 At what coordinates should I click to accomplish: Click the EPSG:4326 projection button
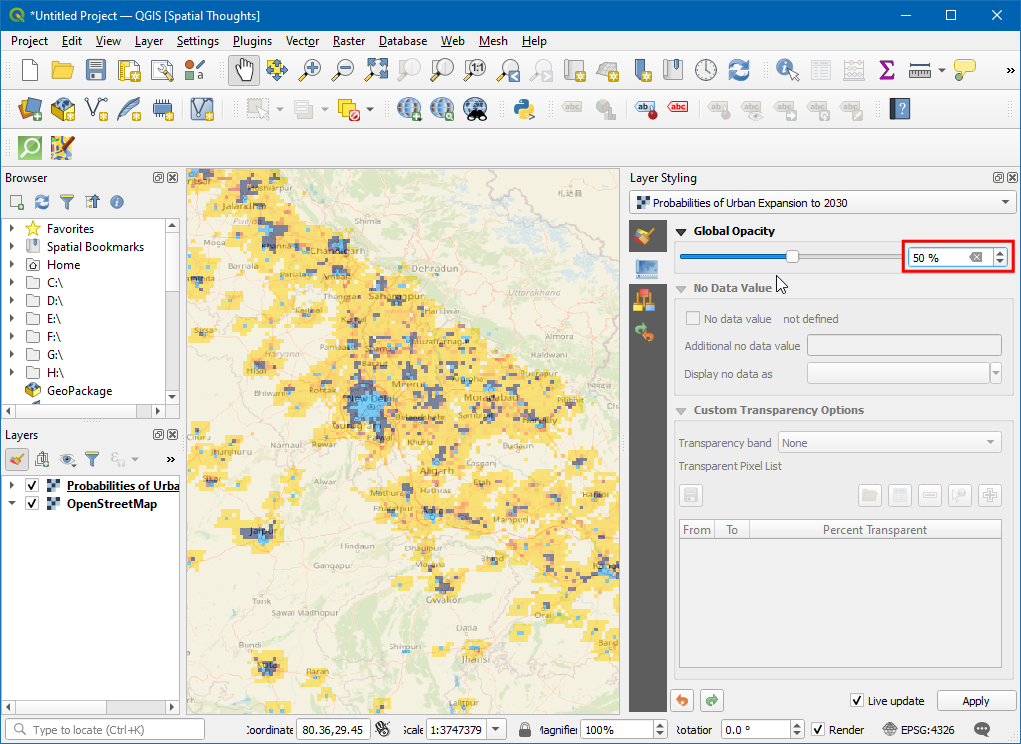920,730
